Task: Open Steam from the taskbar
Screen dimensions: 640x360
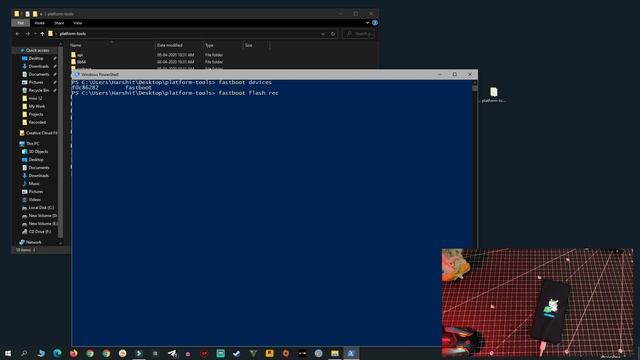Action: tap(237, 353)
